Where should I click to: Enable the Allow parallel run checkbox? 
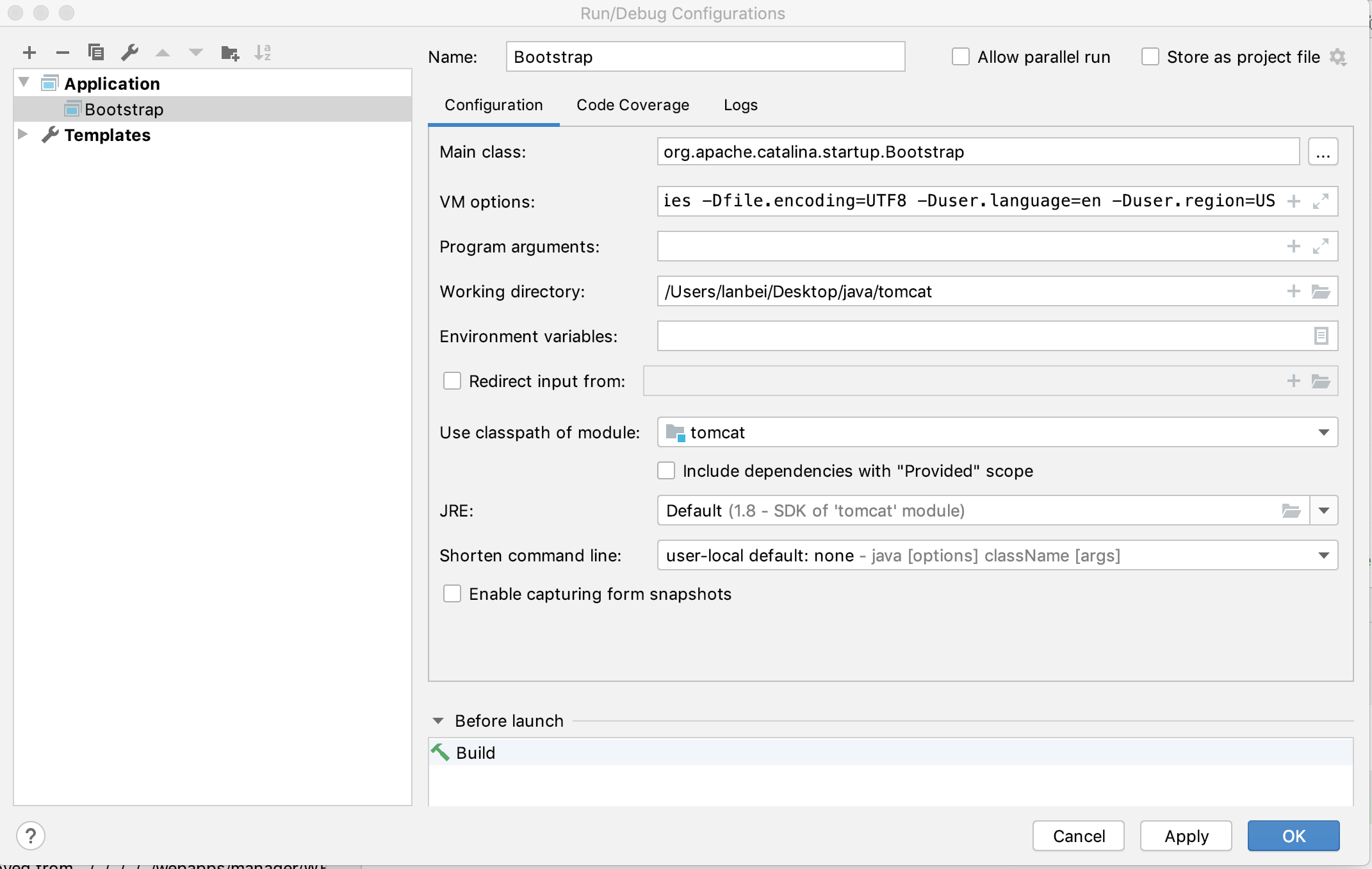pos(961,57)
